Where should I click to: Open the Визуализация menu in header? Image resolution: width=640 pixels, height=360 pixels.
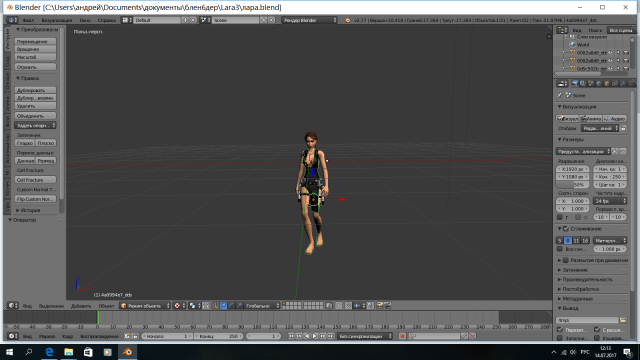pyautogui.click(x=57, y=20)
